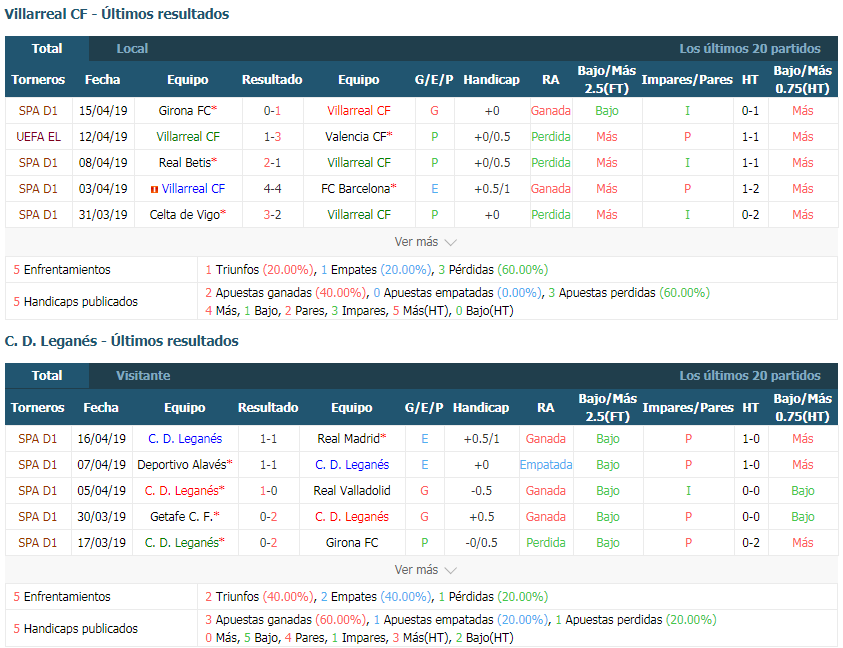843x648 pixels.
Task: Click the 1-0 result versus Real Valladolid
Action: pyautogui.click(x=268, y=490)
